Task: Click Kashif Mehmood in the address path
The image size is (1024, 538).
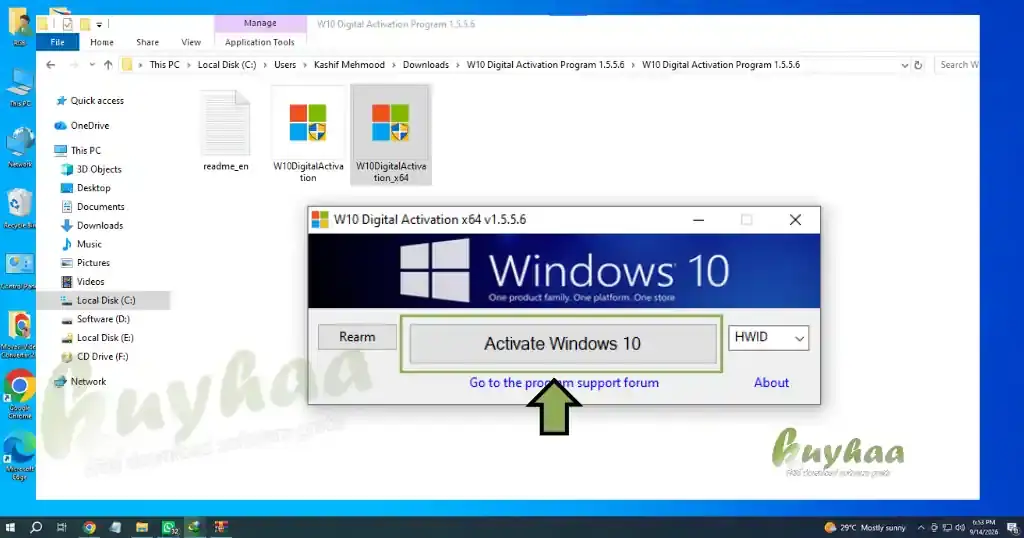Action: (x=349, y=65)
